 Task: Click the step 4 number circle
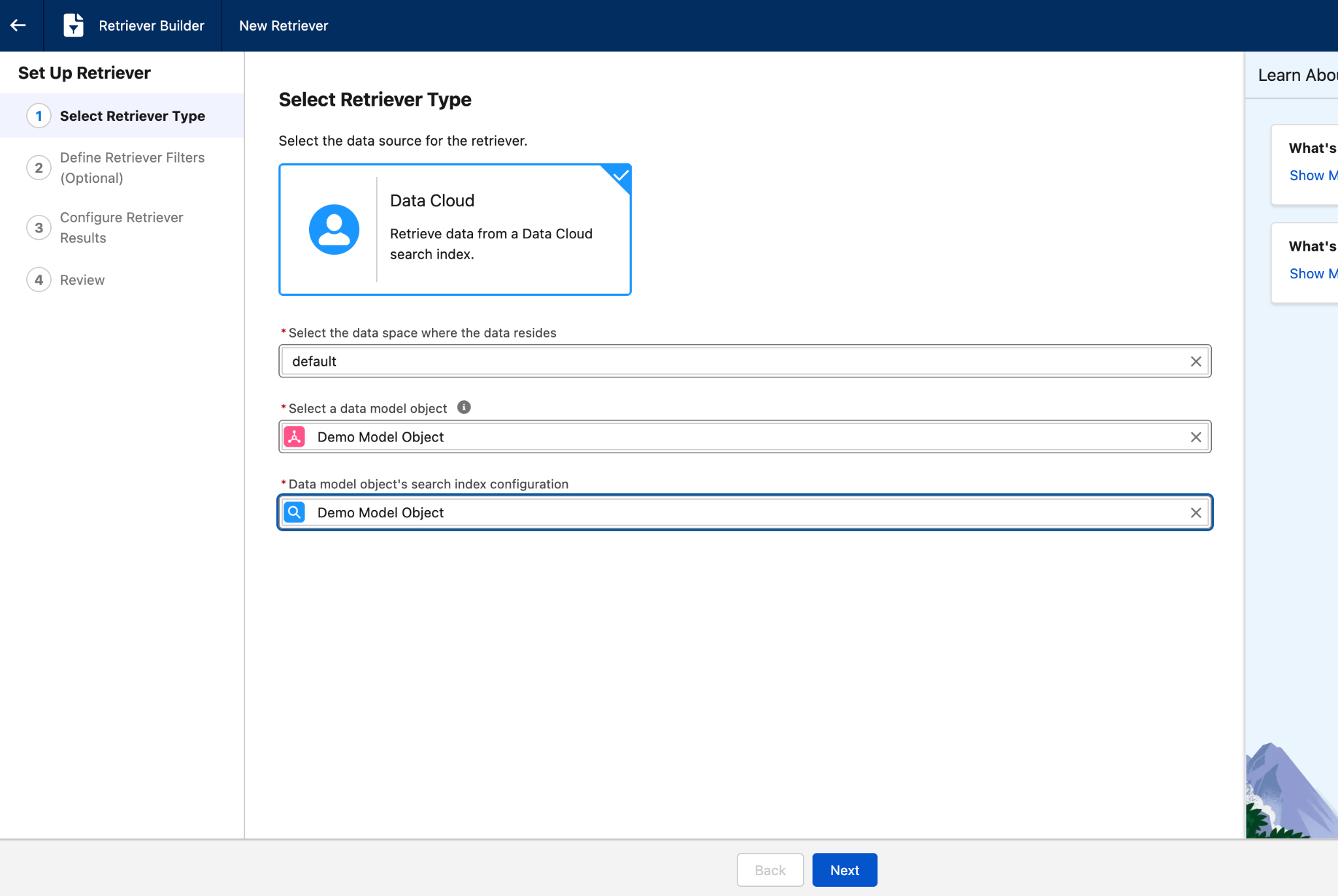[39, 280]
